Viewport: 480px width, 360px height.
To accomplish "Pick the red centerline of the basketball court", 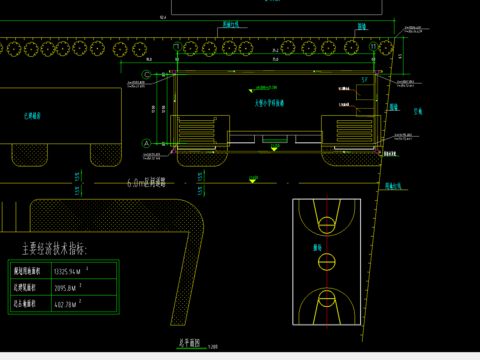I will [x=327, y=262].
